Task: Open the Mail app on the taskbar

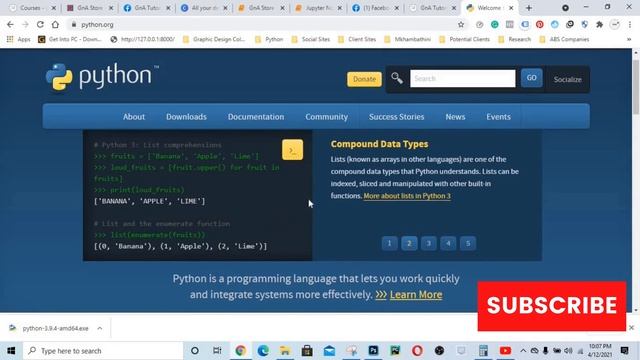Action: click(329, 351)
